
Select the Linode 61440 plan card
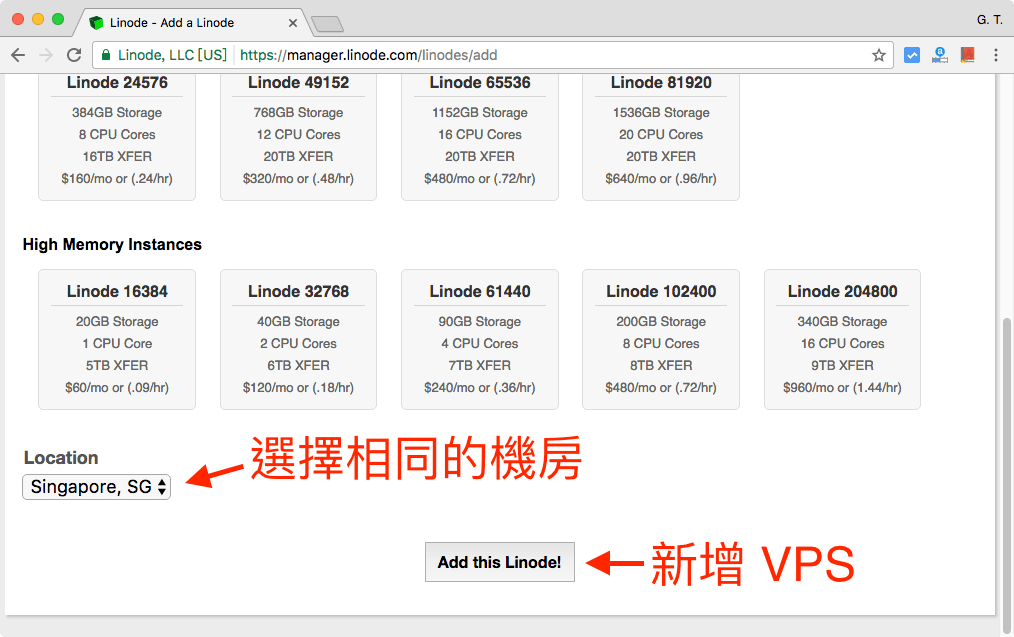[479, 338]
